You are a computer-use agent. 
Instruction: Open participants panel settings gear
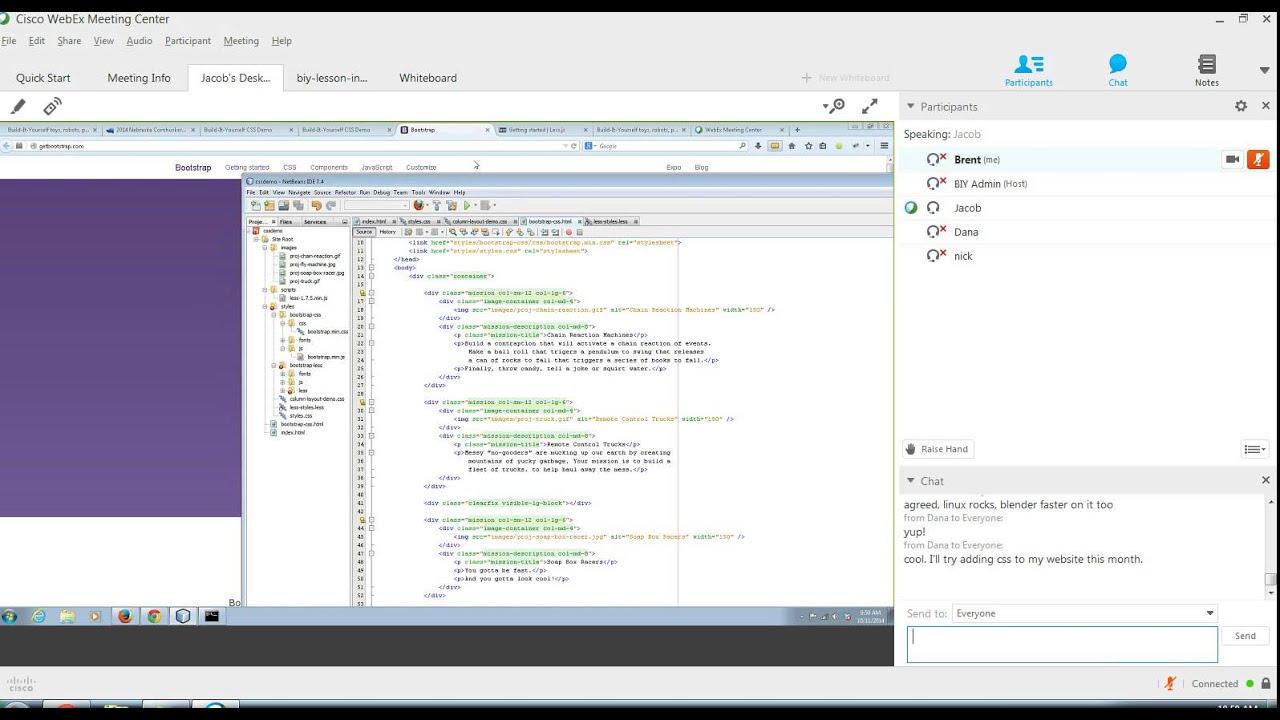point(1241,106)
